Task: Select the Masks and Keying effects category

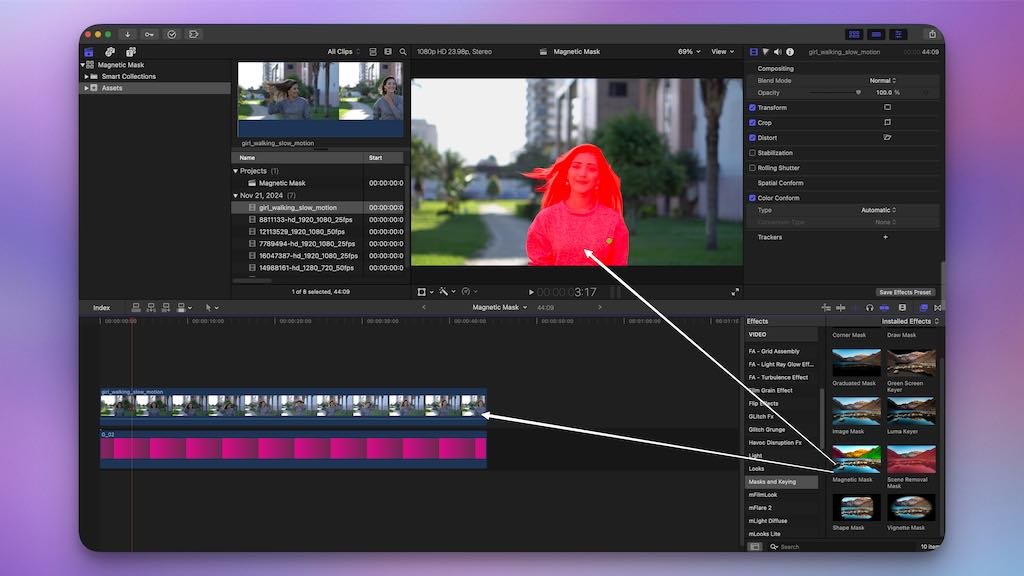Action: coord(781,482)
